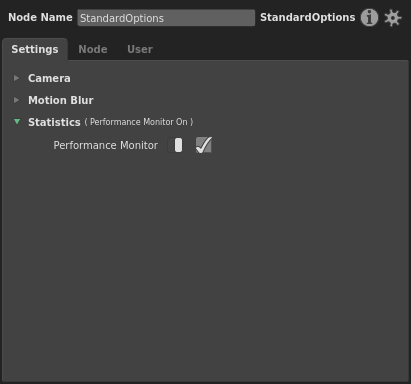The image size is (411, 384).
Task: Collapse the Statistics section
Action: click(54, 122)
